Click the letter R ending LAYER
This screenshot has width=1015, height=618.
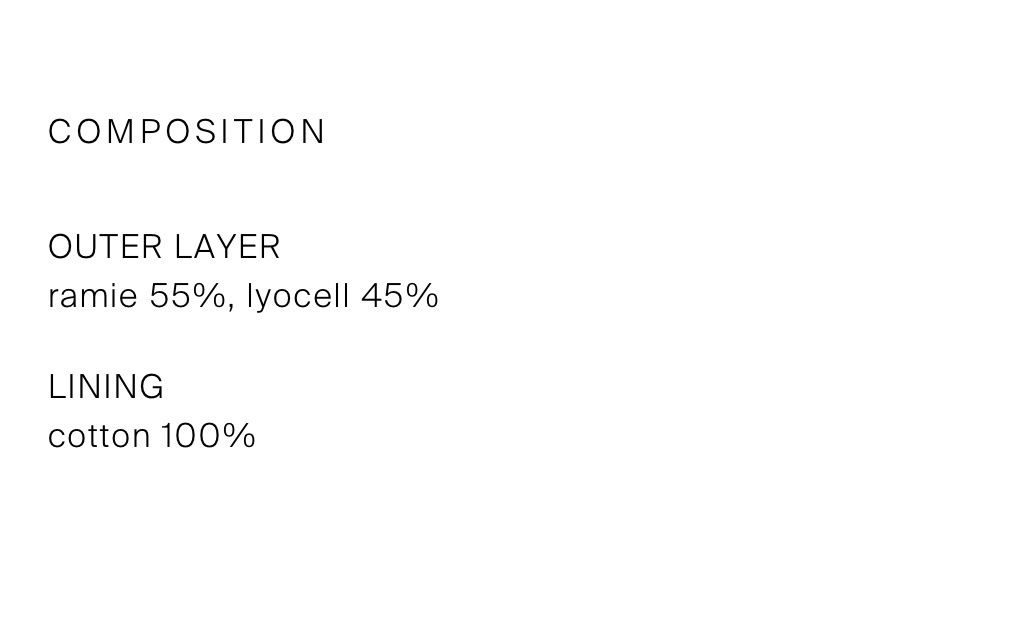(x=270, y=247)
